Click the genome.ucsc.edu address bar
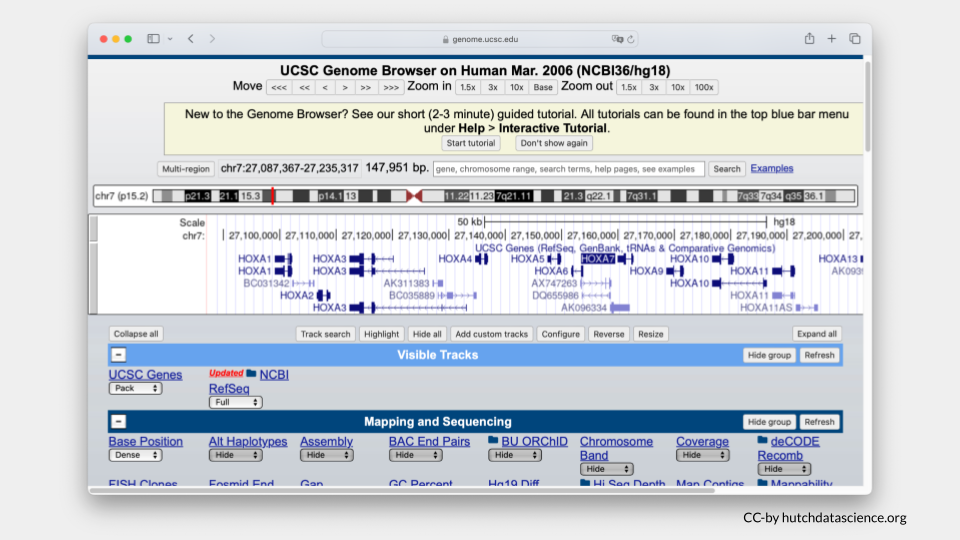This screenshot has height=540, width=960. 480,39
